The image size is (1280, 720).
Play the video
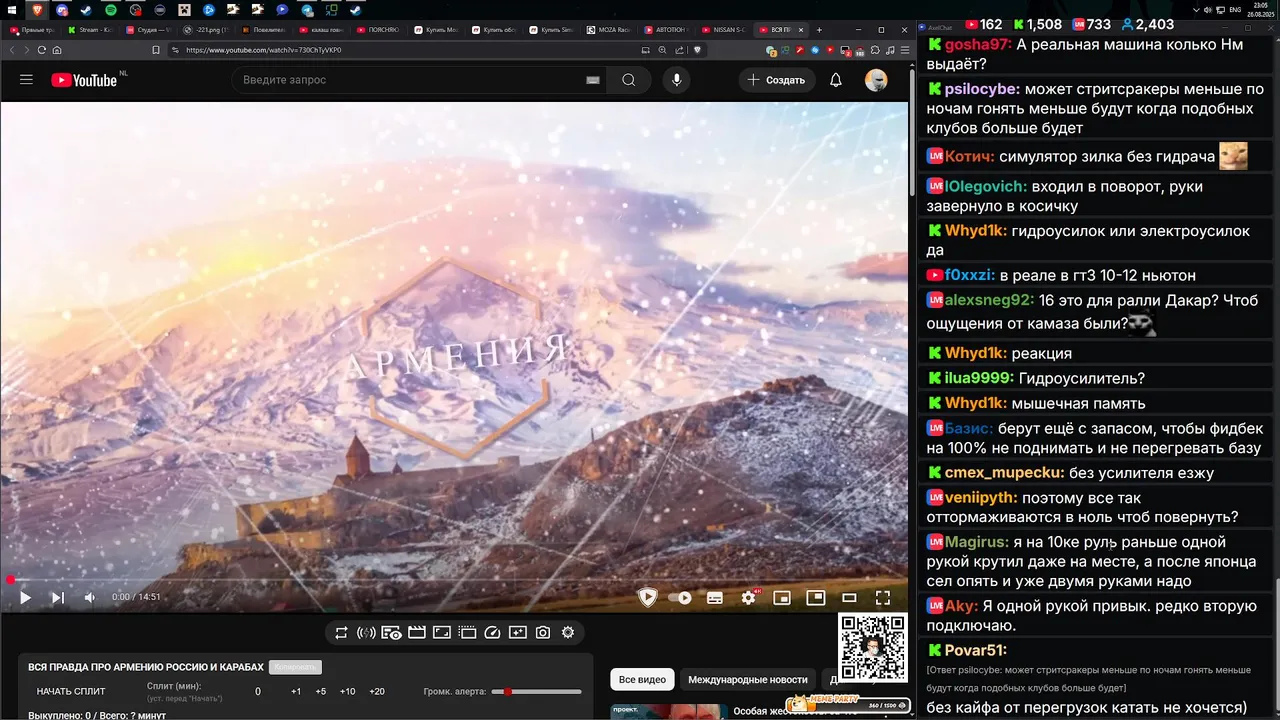pos(25,597)
